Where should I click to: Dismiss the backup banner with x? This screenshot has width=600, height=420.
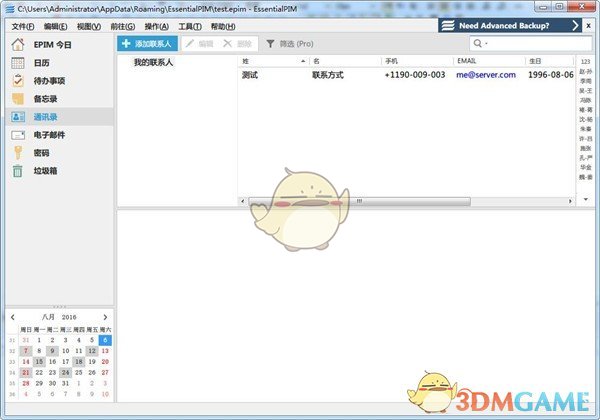589,26
